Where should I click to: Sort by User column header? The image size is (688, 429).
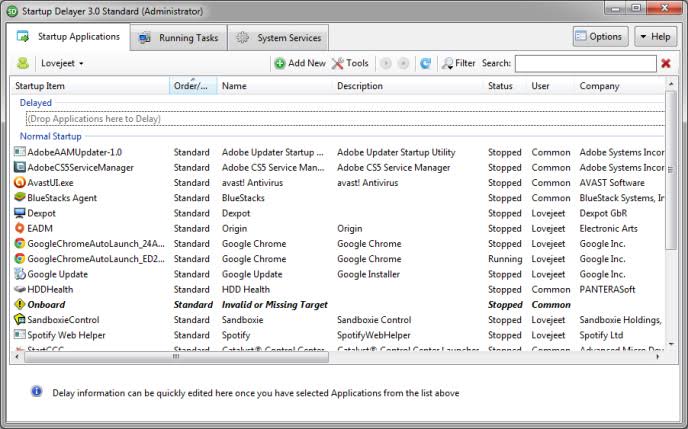[x=551, y=86]
